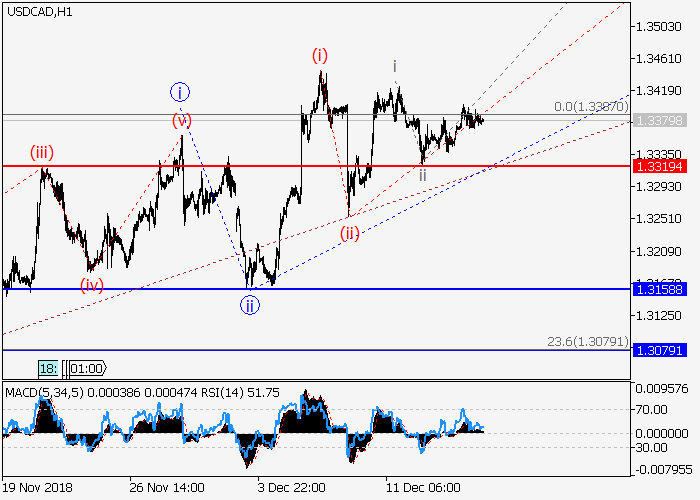Click the 3 Dec 22:00 time axis label
Viewport: 700px width, 500px height.
click(x=290, y=487)
